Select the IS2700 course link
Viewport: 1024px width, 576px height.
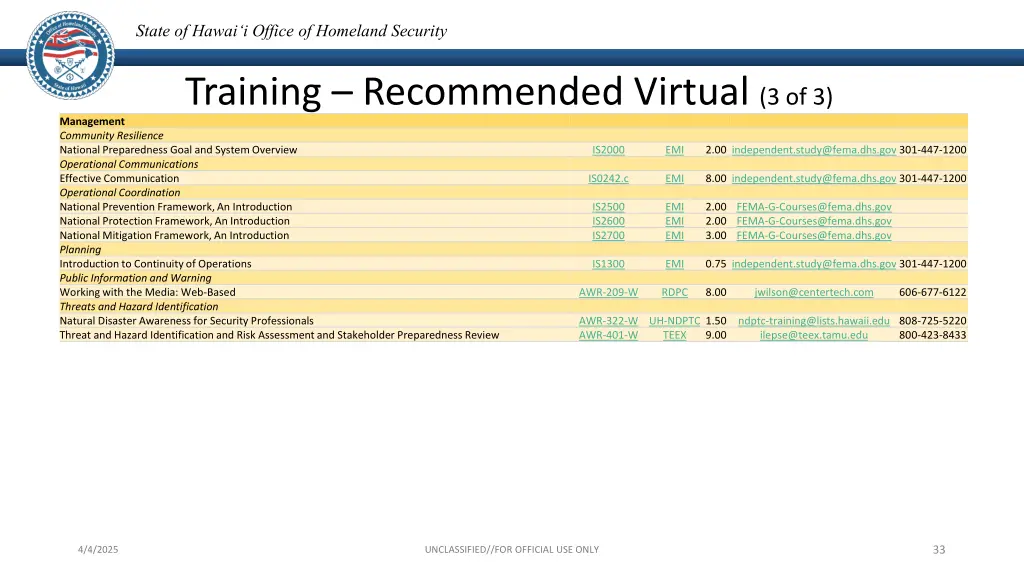pyautogui.click(x=608, y=236)
